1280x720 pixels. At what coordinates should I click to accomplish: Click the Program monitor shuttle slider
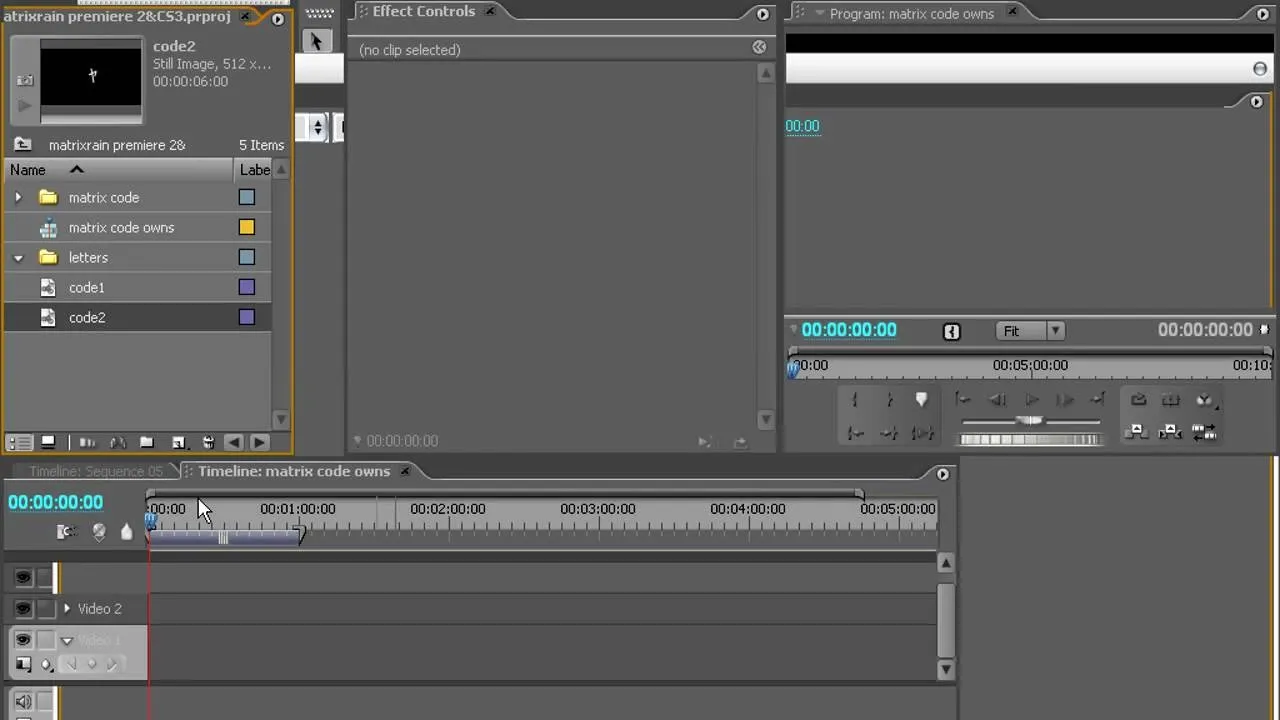tap(1030, 421)
